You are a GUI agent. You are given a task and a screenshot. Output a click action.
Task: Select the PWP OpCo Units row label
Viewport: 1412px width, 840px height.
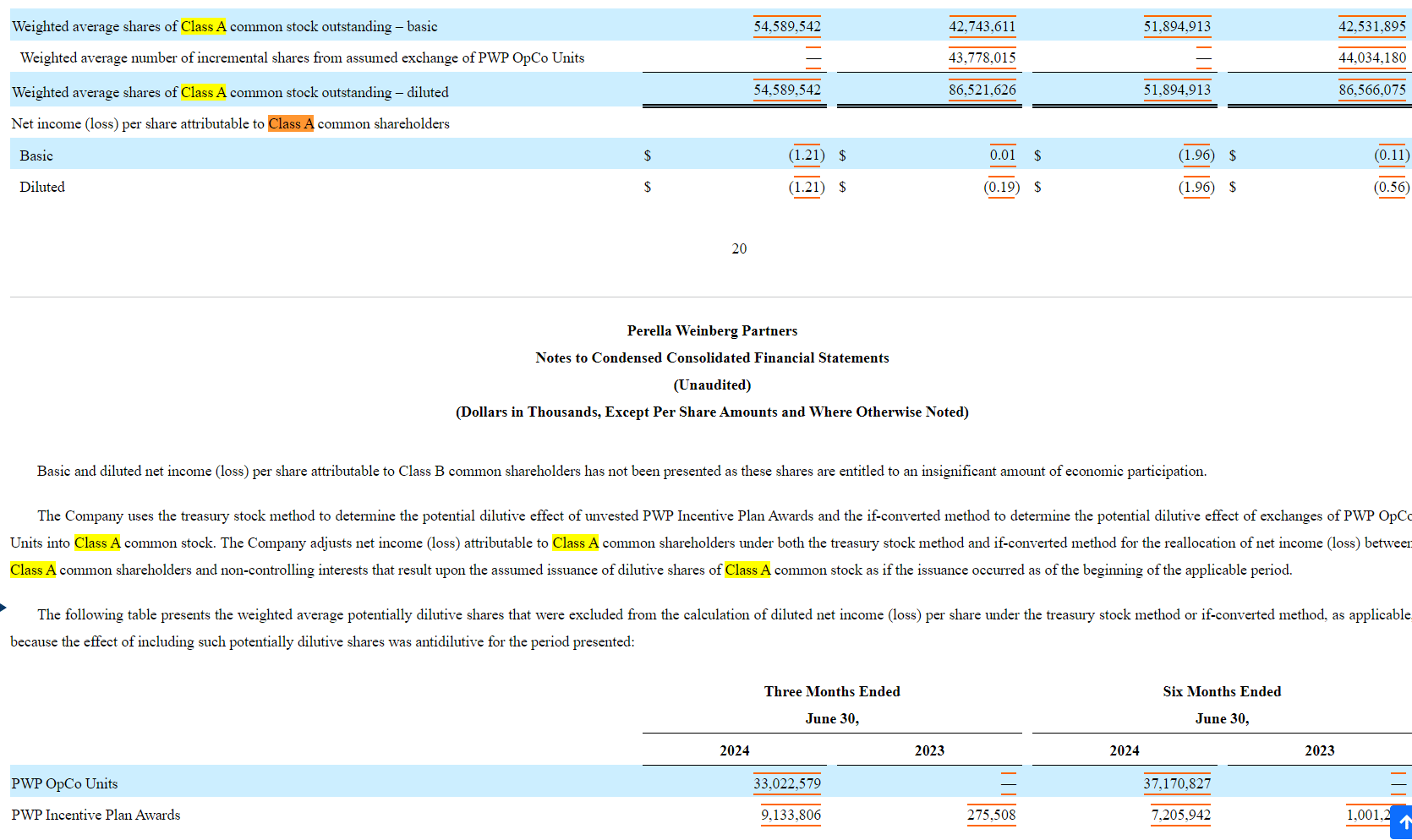(64, 783)
